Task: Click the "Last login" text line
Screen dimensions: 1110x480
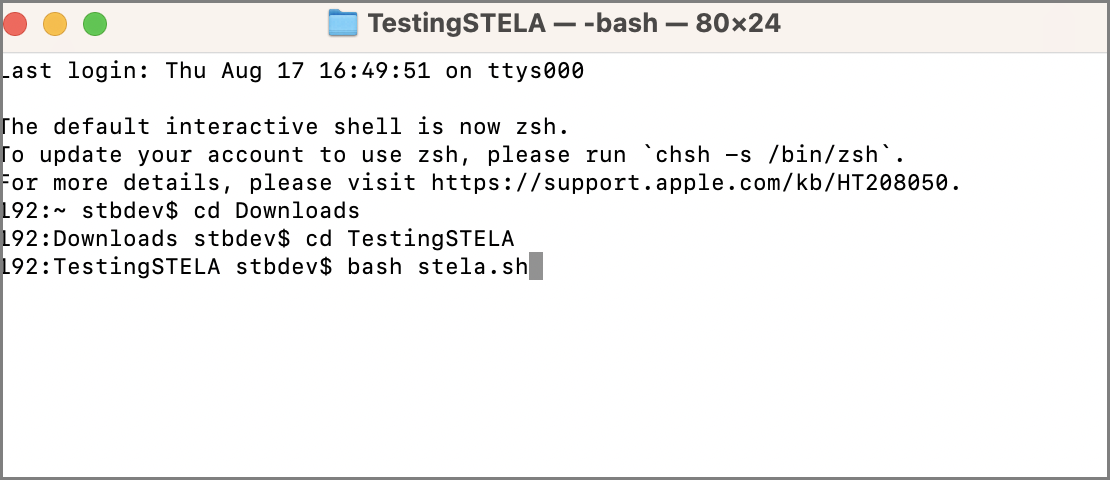Action: 292,71
